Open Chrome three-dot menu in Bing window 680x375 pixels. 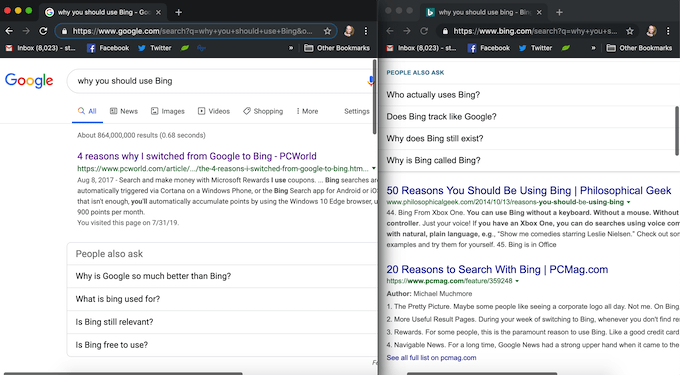pyautogui.click(x=668, y=31)
